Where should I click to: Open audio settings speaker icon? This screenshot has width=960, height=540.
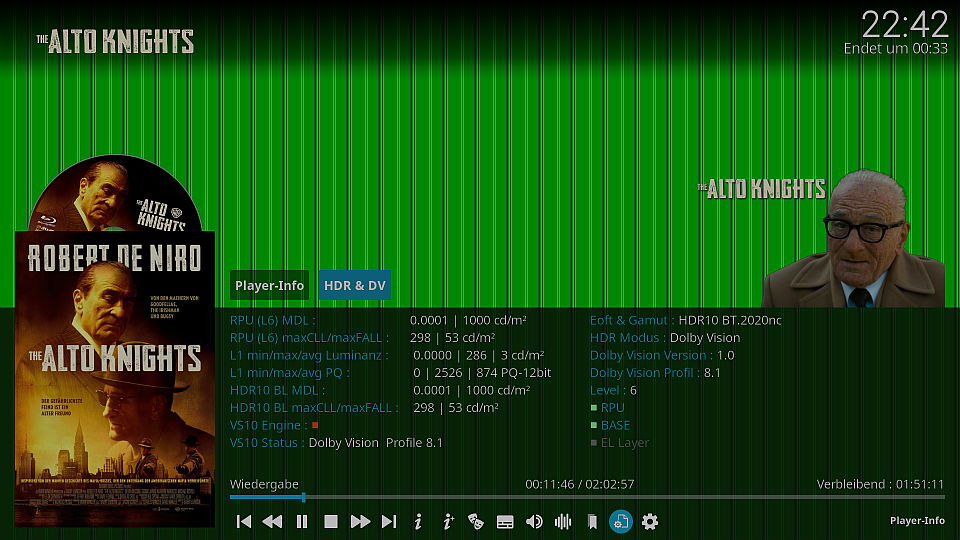[534, 522]
